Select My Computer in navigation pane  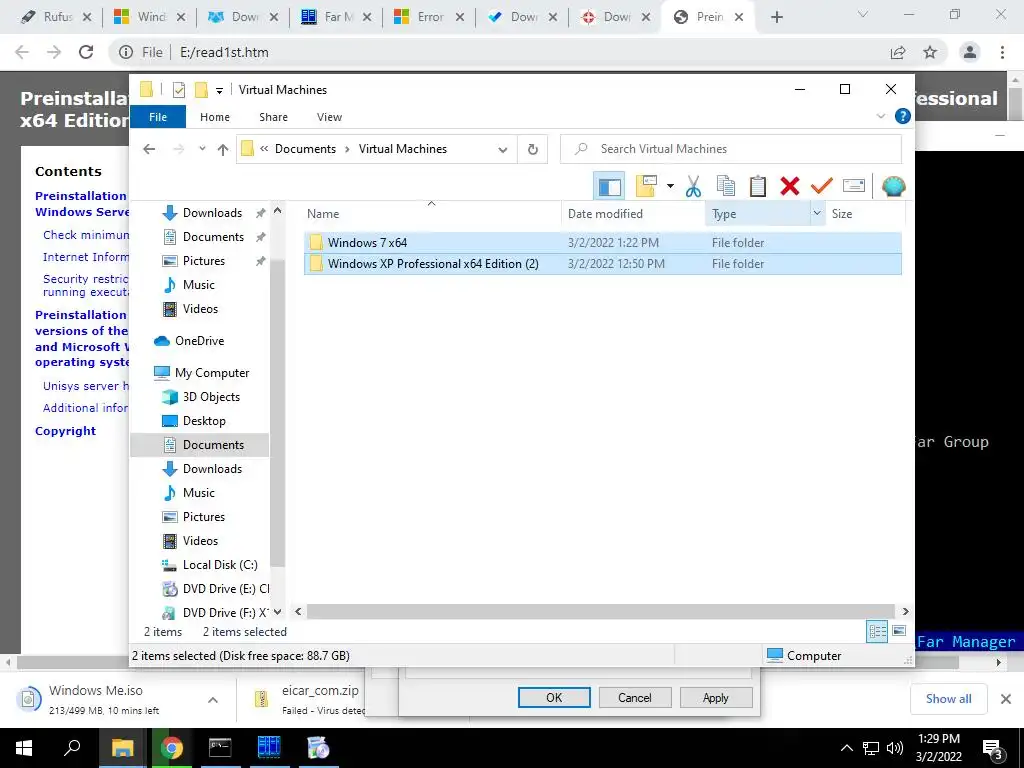click(x=212, y=373)
